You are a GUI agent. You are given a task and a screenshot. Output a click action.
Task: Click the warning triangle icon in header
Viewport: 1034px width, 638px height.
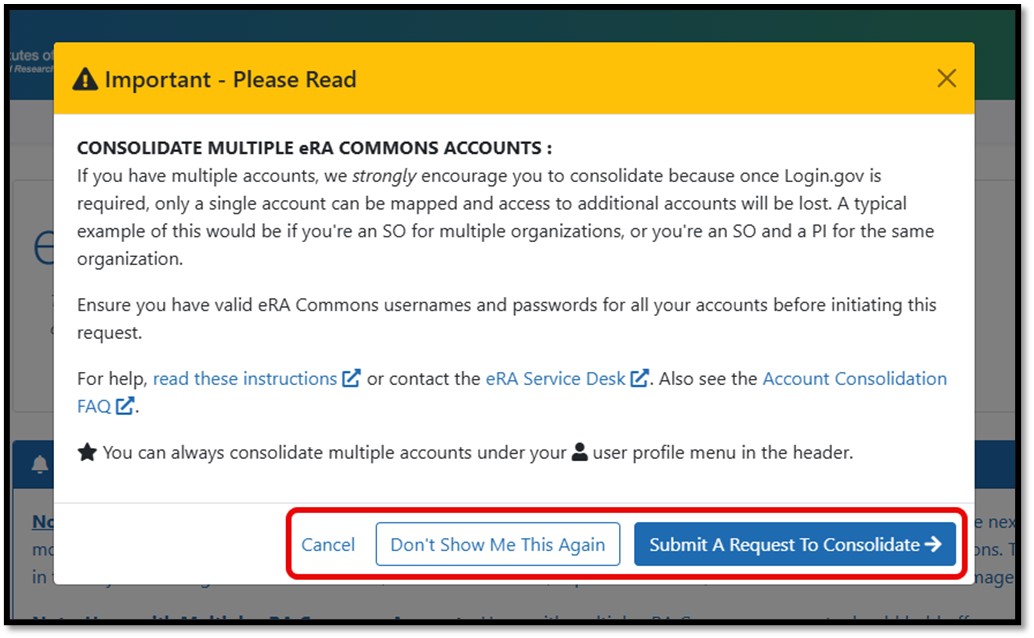87,79
